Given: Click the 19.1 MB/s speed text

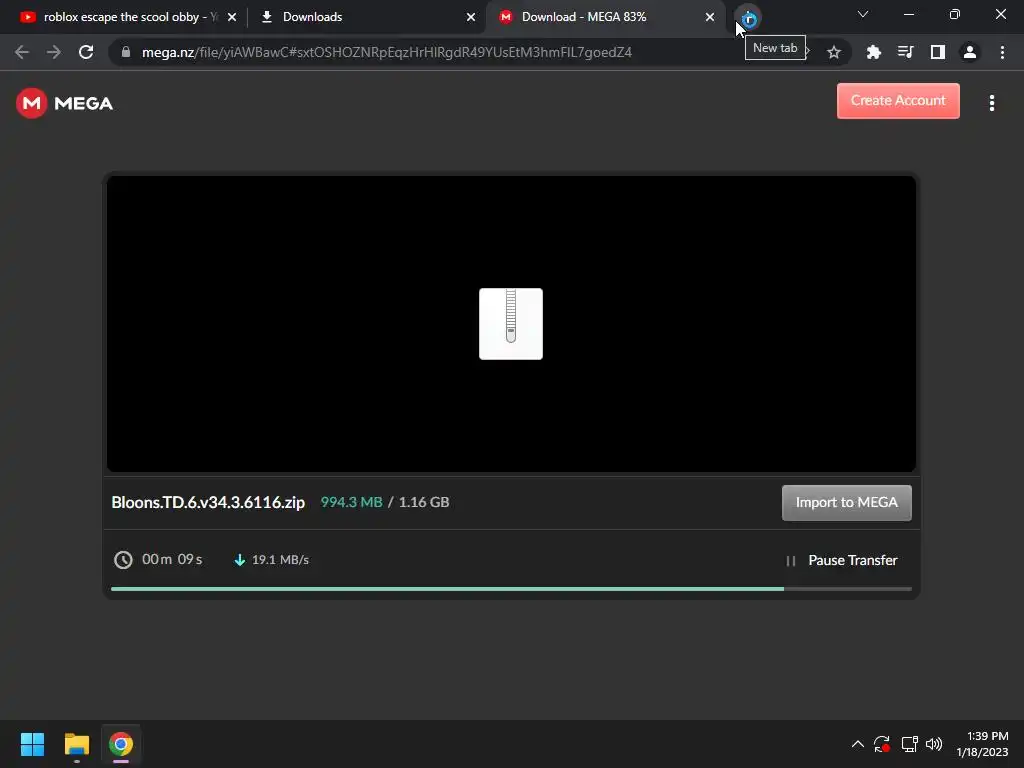Looking at the screenshot, I should pyautogui.click(x=280, y=560).
